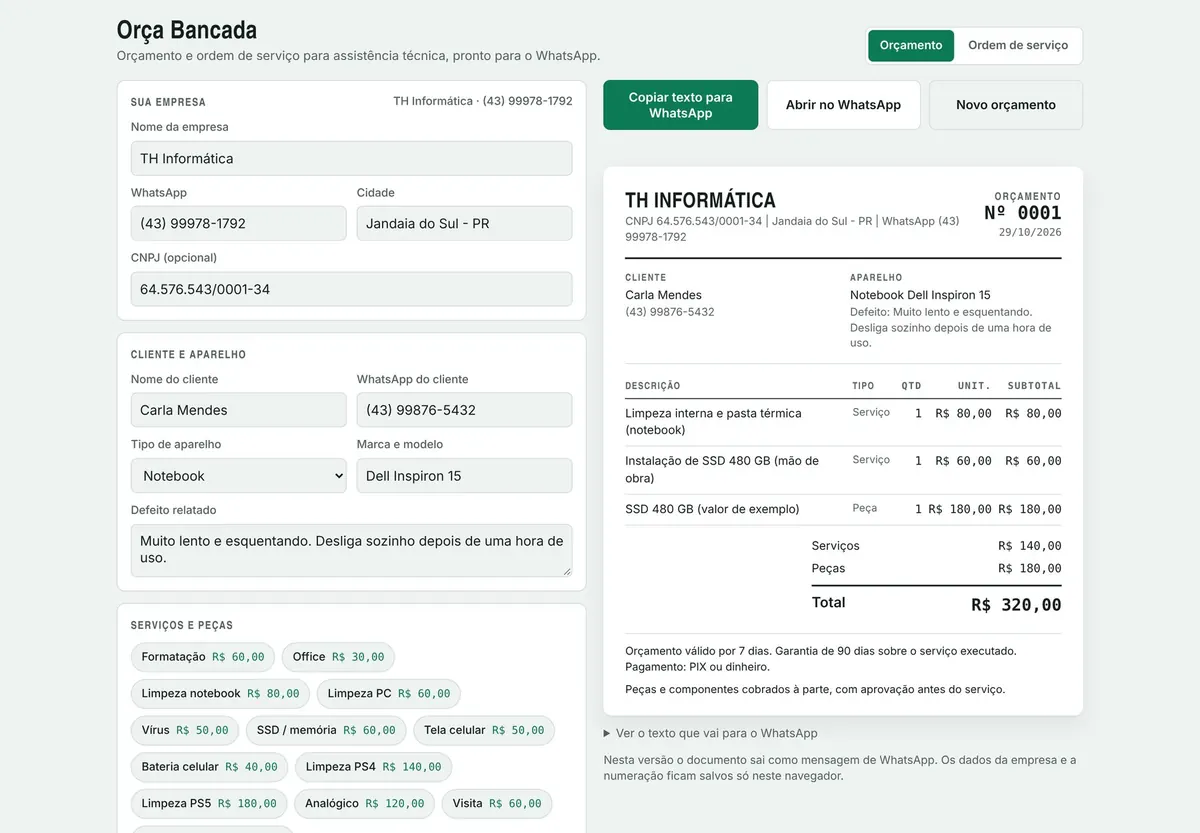Start a Novo orçamento
1200x833 pixels.
[1006, 105]
